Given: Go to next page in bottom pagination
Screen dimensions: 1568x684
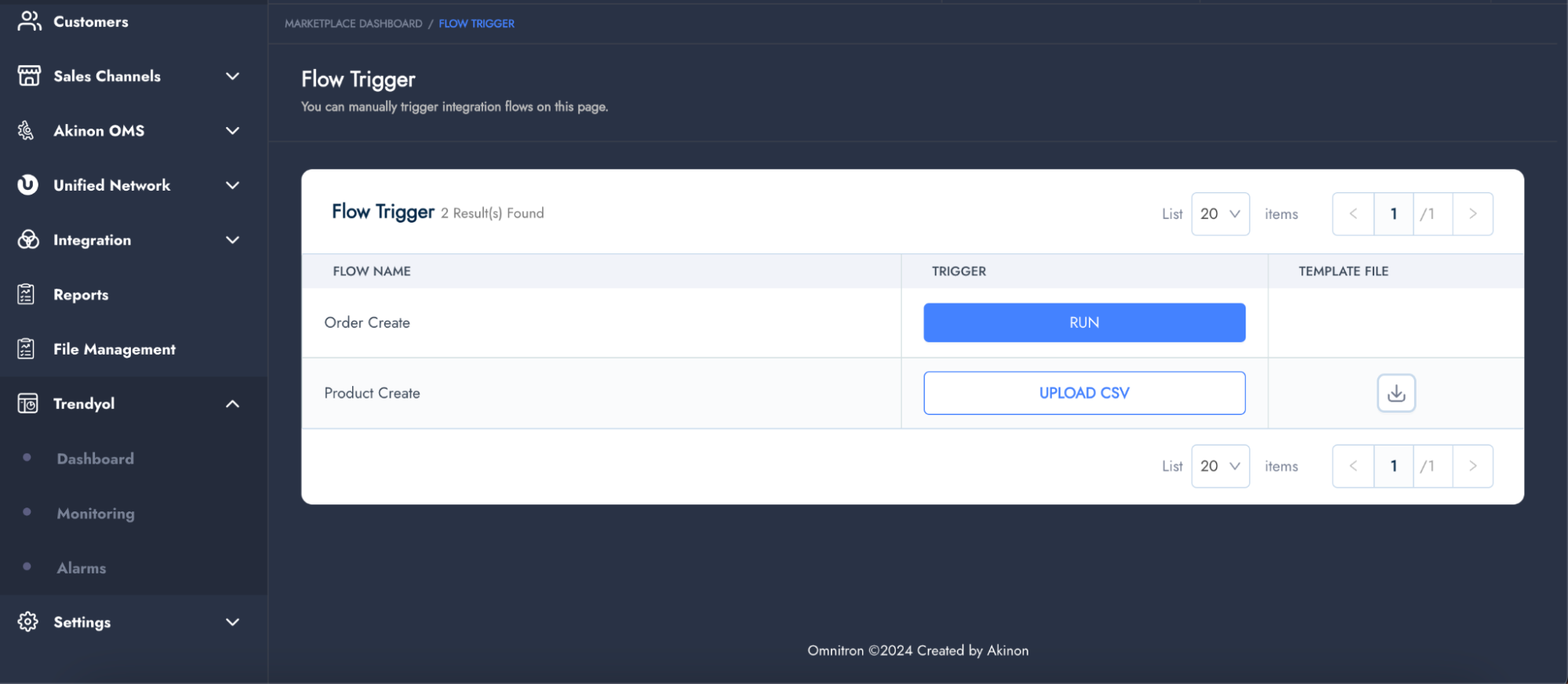Looking at the screenshot, I should (x=1472, y=467).
